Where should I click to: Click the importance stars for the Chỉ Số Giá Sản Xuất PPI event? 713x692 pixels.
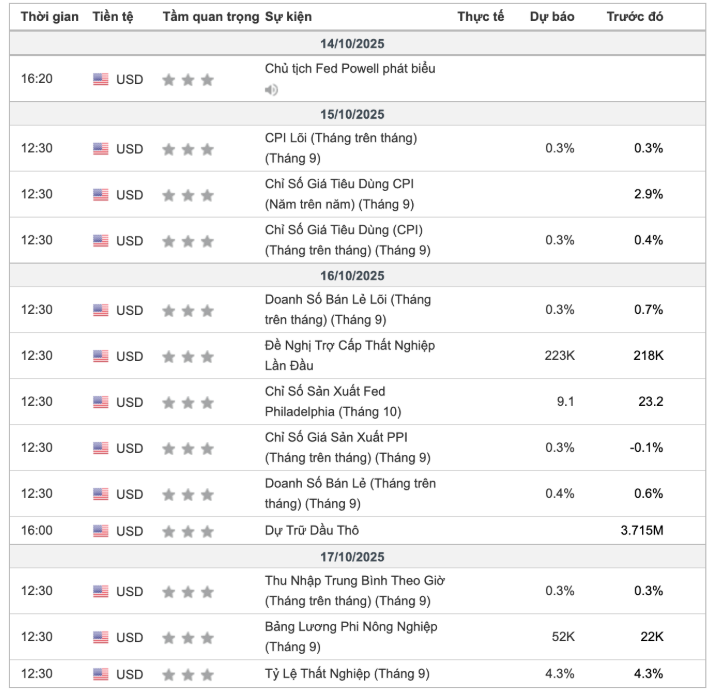coord(188,448)
